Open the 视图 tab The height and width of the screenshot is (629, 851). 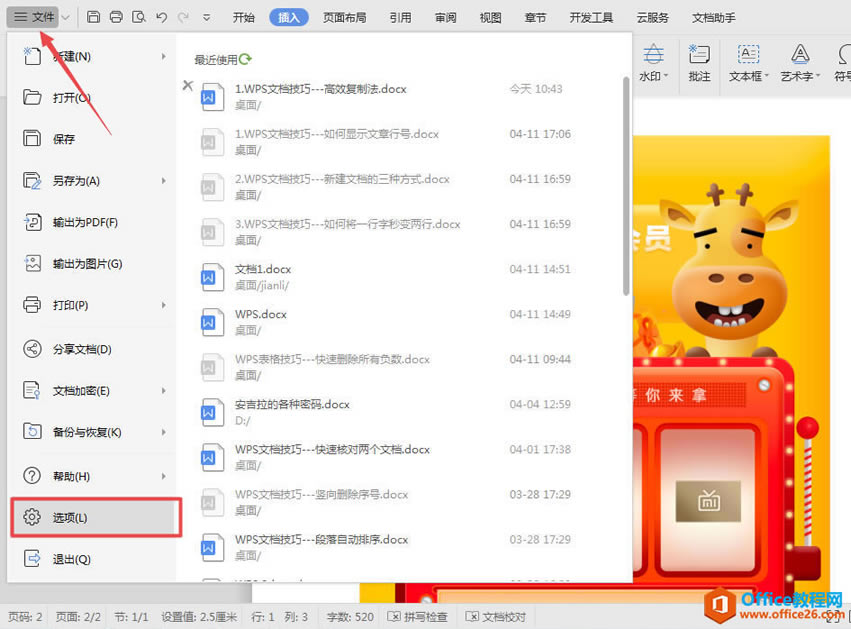(491, 17)
